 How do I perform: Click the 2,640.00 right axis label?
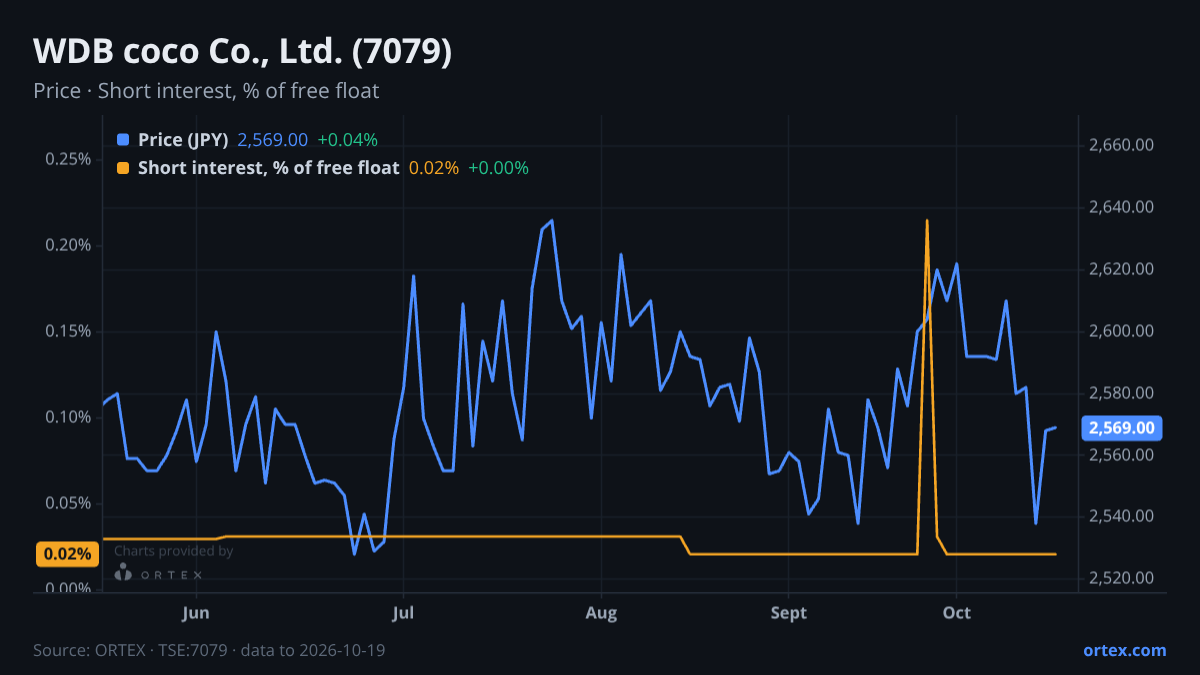pos(1121,207)
